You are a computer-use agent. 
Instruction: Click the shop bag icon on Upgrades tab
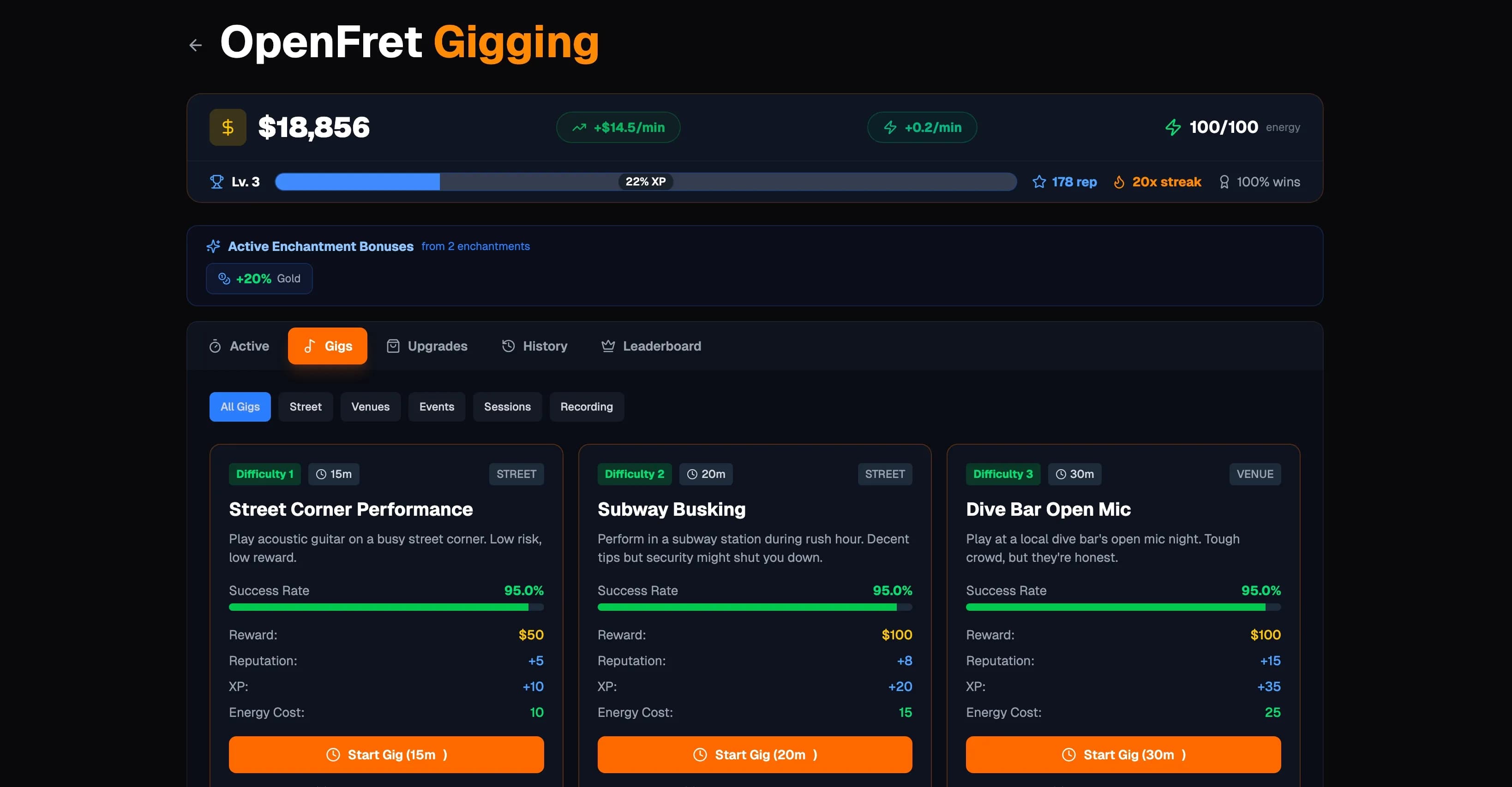[393, 346]
